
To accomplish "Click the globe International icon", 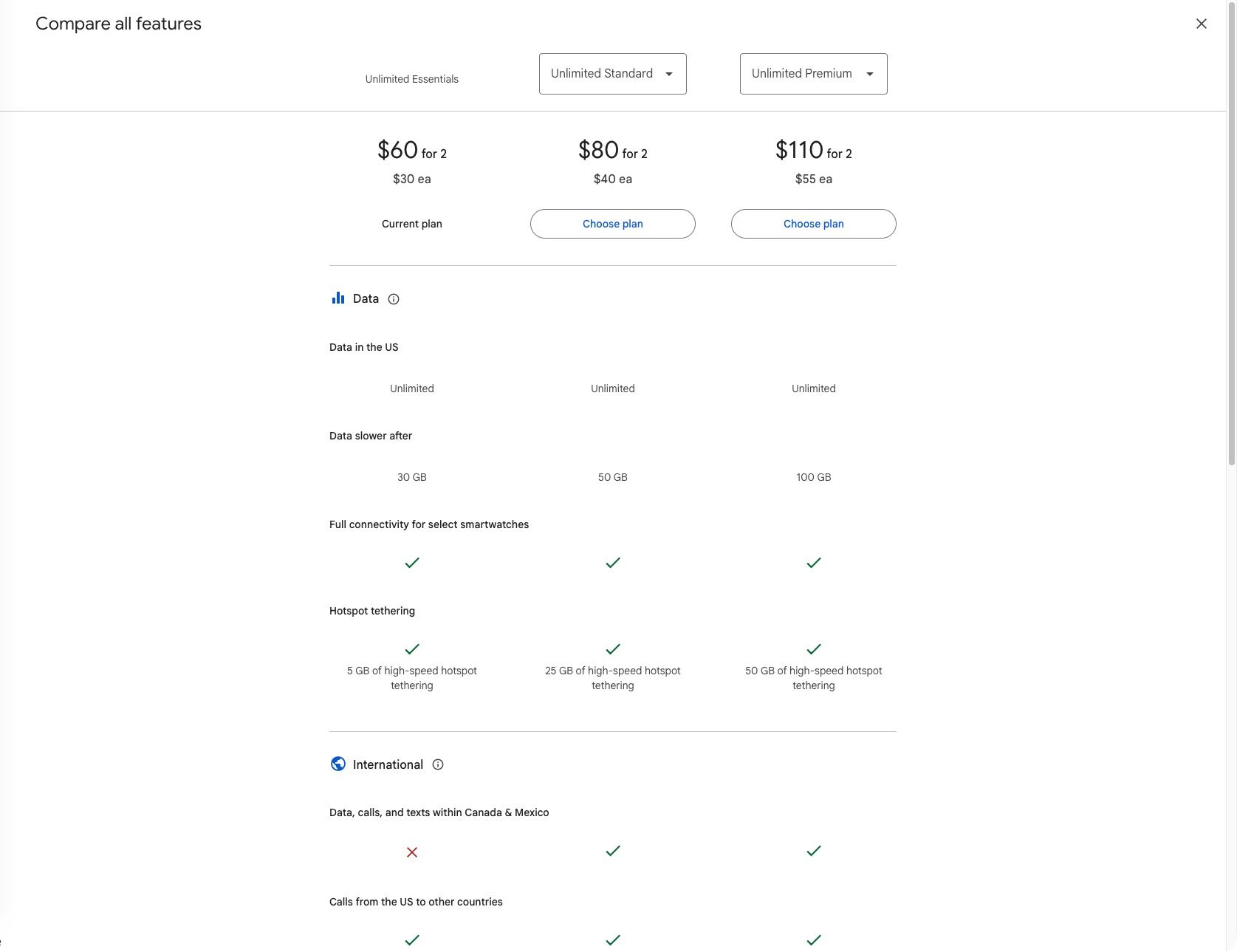I will click(338, 764).
